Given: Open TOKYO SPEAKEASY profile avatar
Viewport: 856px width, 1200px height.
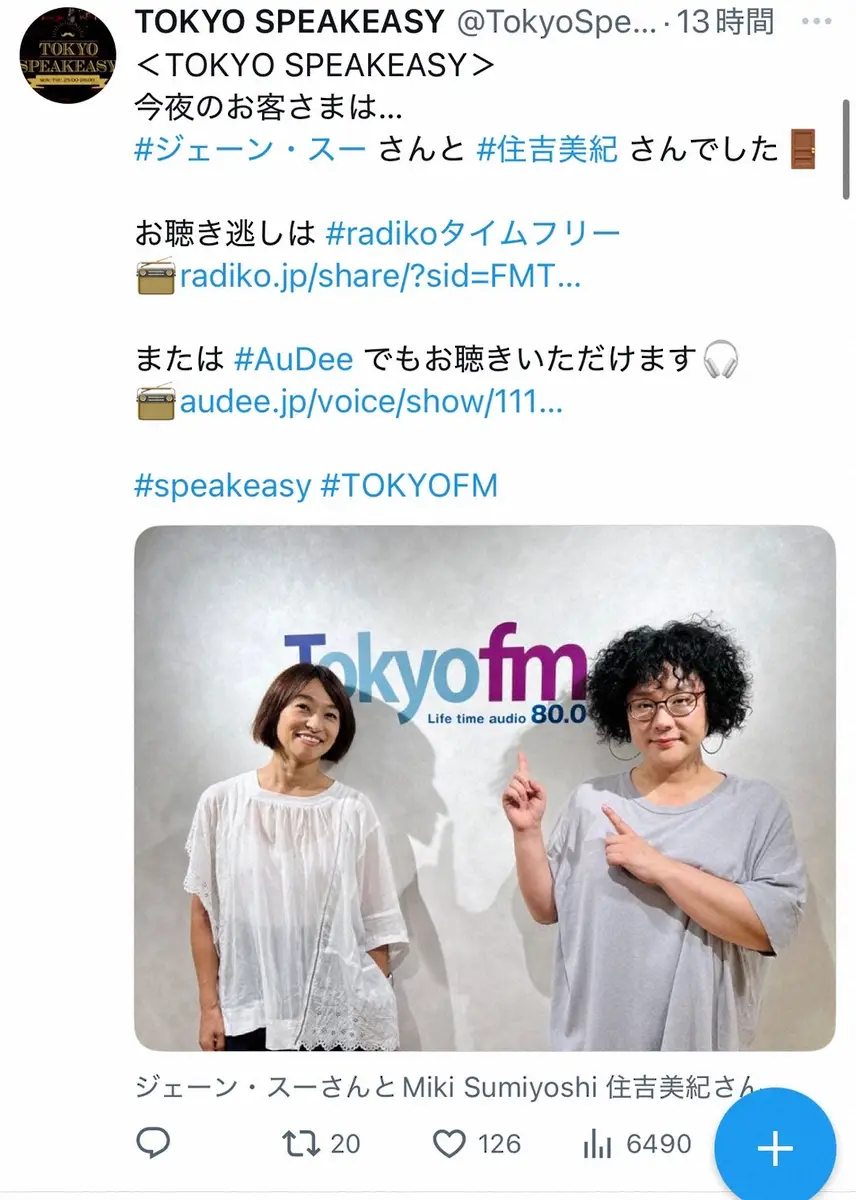Looking at the screenshot, I should [x=68, y=53].
